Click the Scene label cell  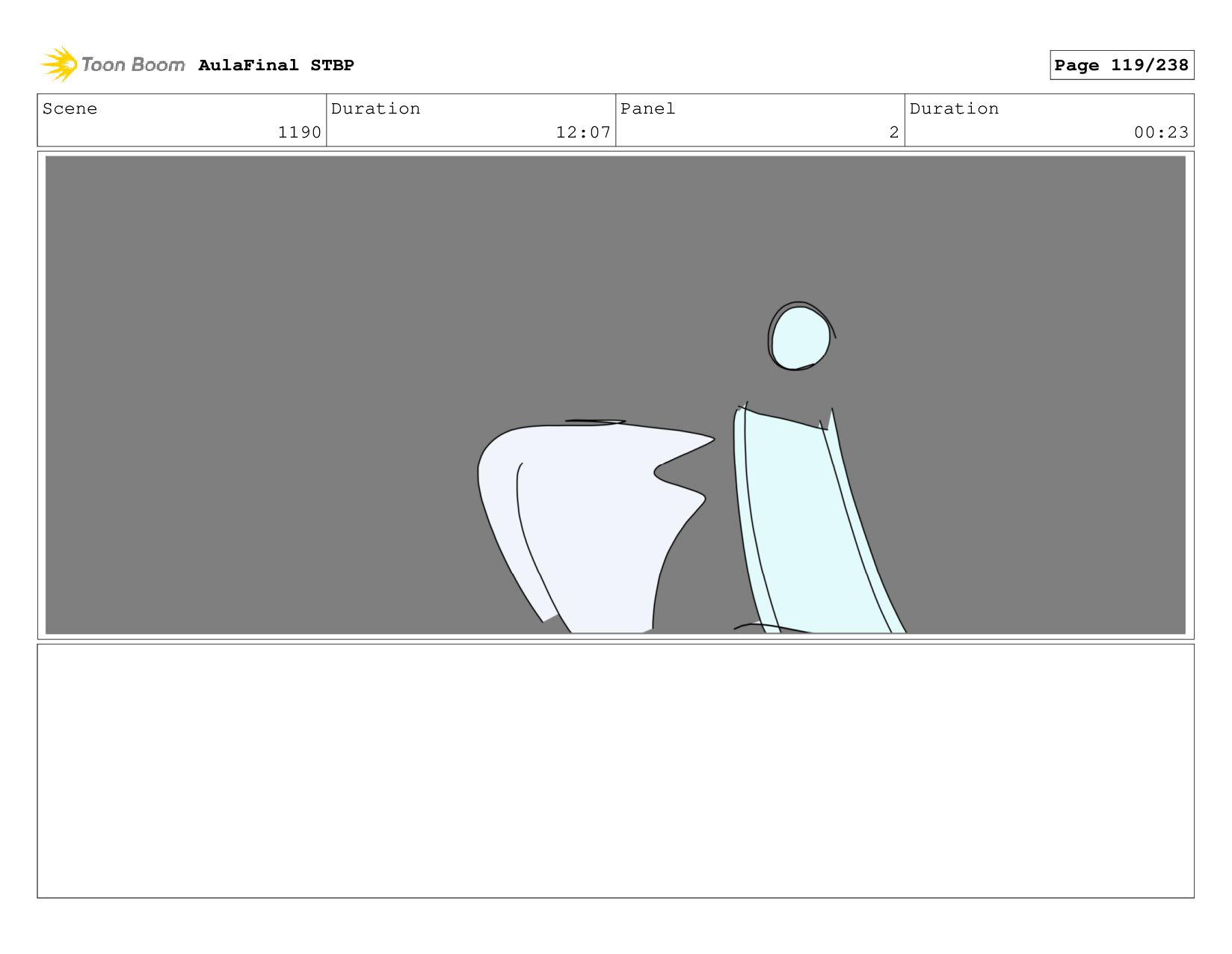coord(182,120)
